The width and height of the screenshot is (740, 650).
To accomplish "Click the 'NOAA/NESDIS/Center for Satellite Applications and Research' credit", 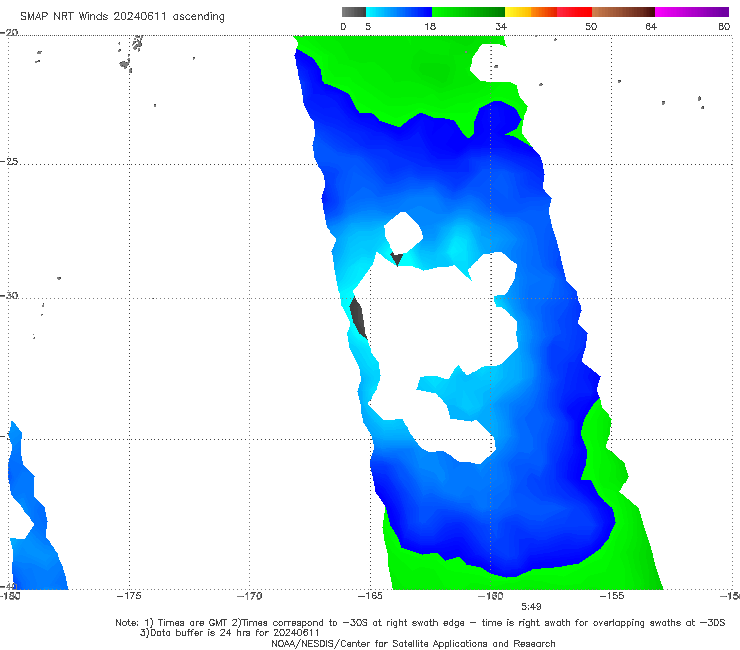I will (413, 644).
